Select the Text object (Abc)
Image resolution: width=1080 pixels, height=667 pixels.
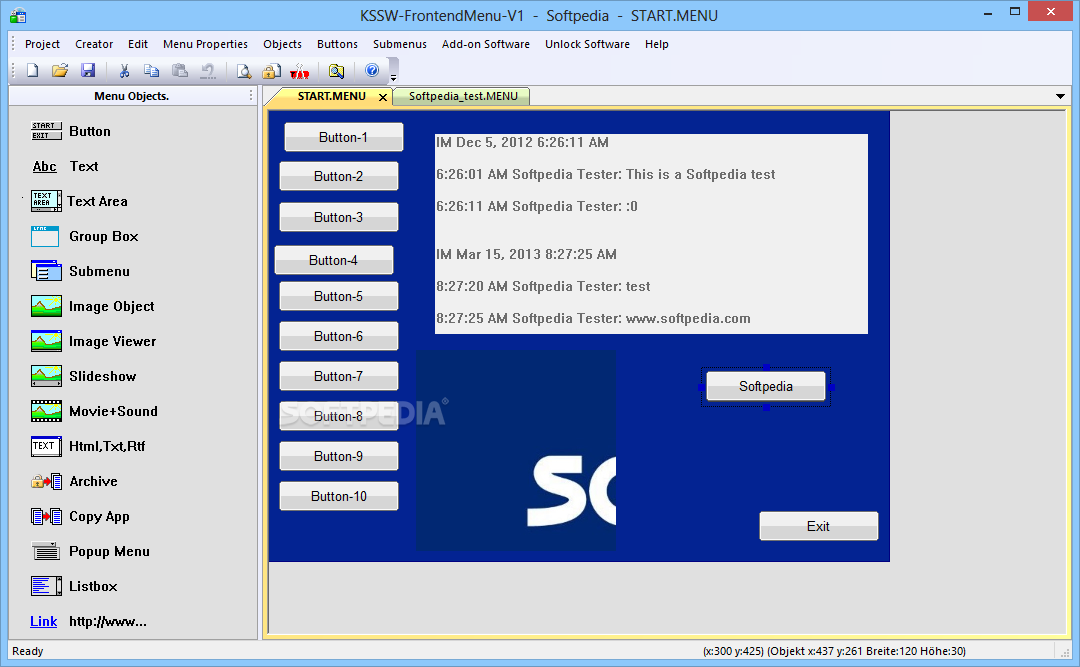[65, 166]
